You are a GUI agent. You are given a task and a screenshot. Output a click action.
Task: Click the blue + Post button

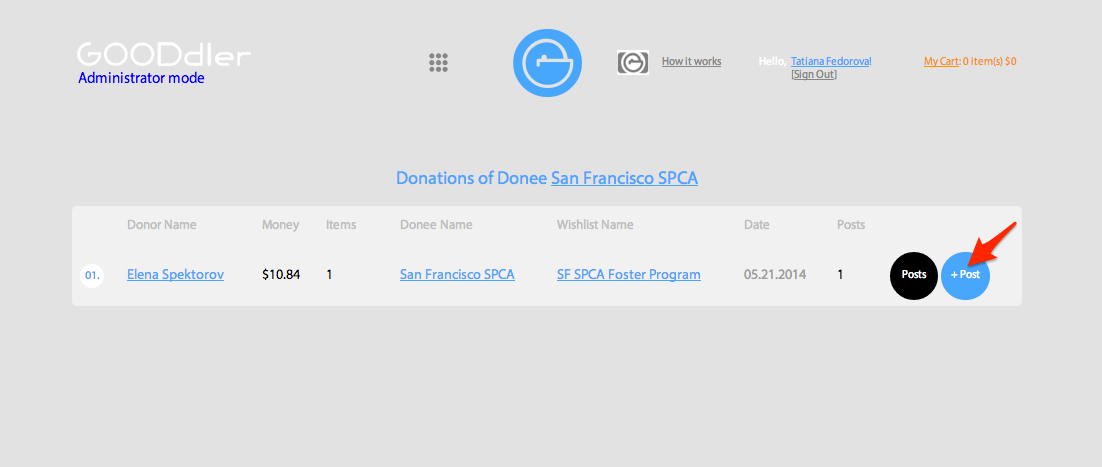(966, 276)
